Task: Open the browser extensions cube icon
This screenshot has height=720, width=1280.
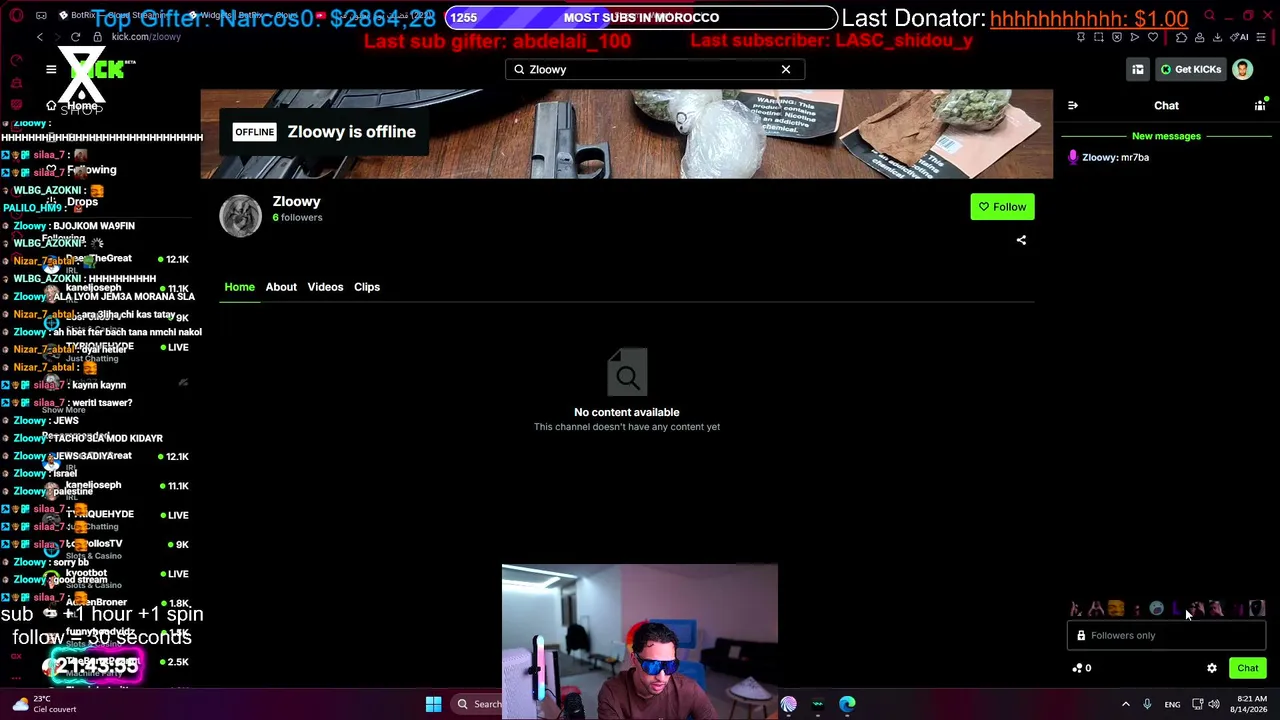Action: 1181,37
